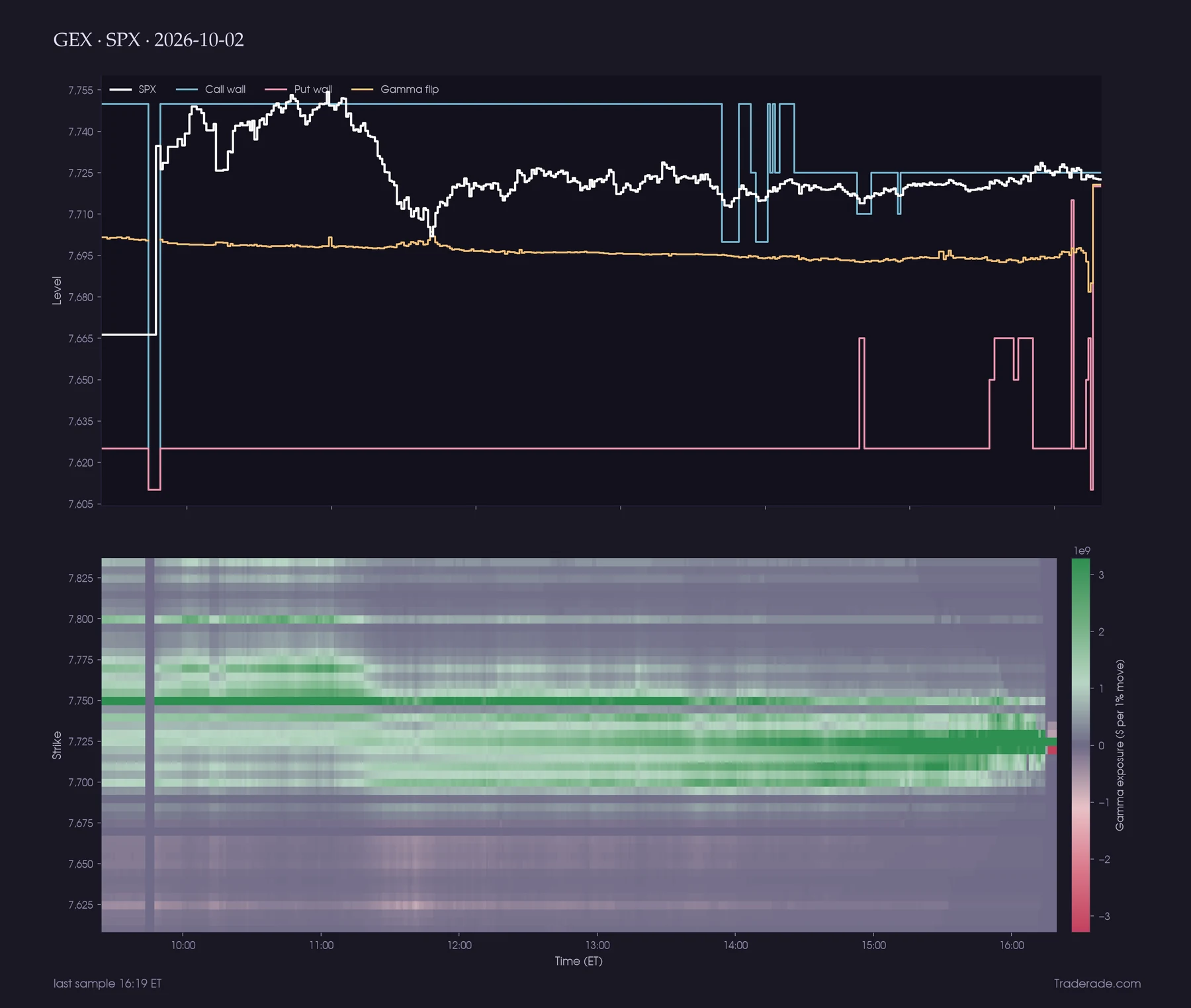Click the 7,710 tick on the Level axis
This screenshot has height=1008, width=1191.
pyautogui.click(x=81, y=214)
